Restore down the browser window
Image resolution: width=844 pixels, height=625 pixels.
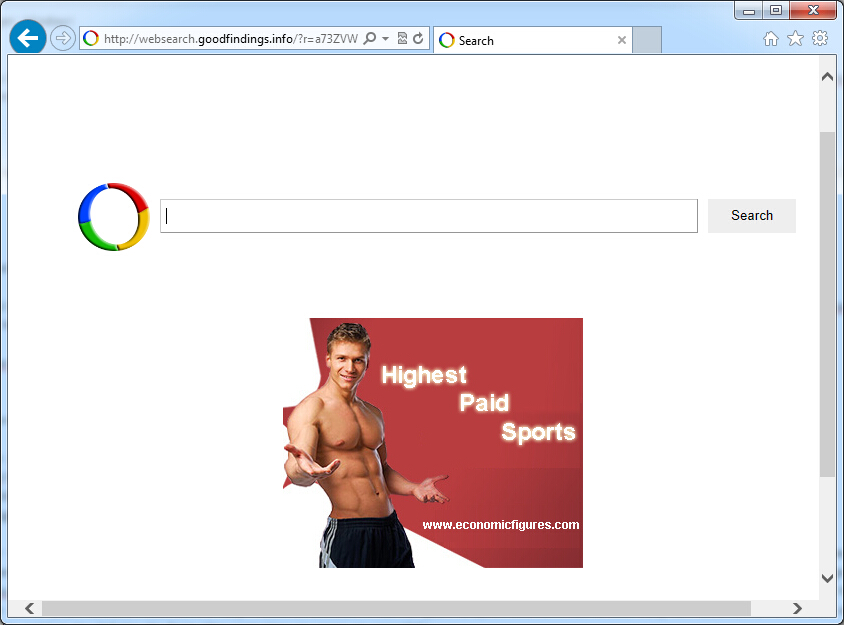776,11
